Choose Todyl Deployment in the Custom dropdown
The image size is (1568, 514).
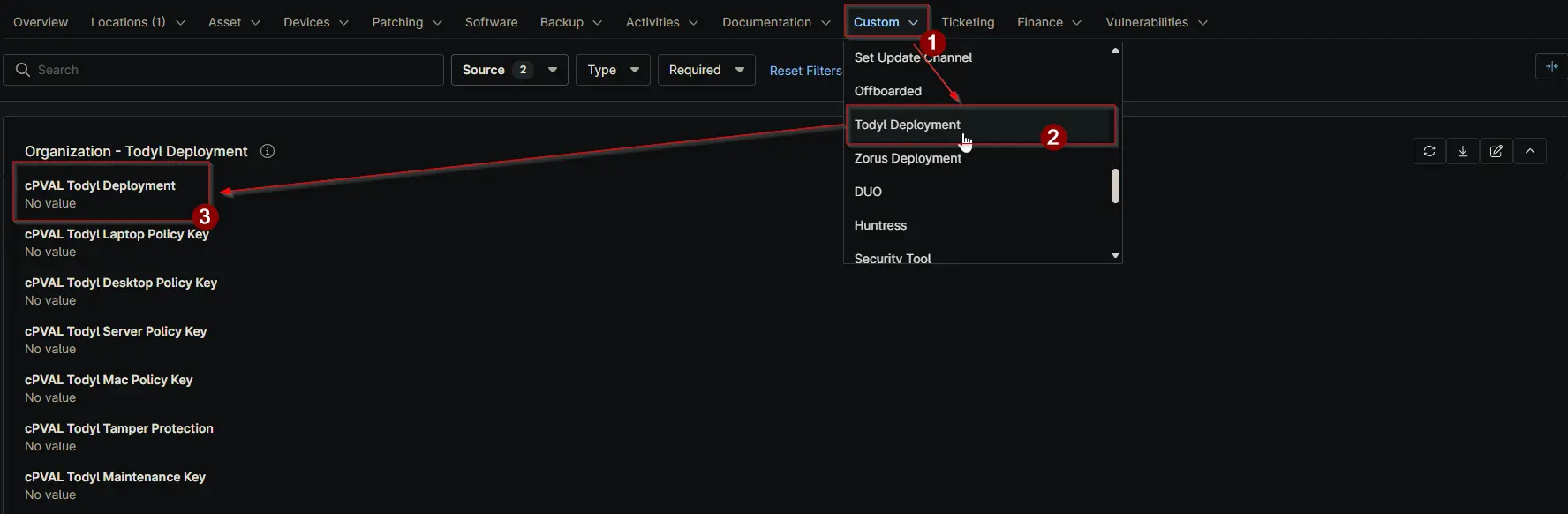pos(976,125)
